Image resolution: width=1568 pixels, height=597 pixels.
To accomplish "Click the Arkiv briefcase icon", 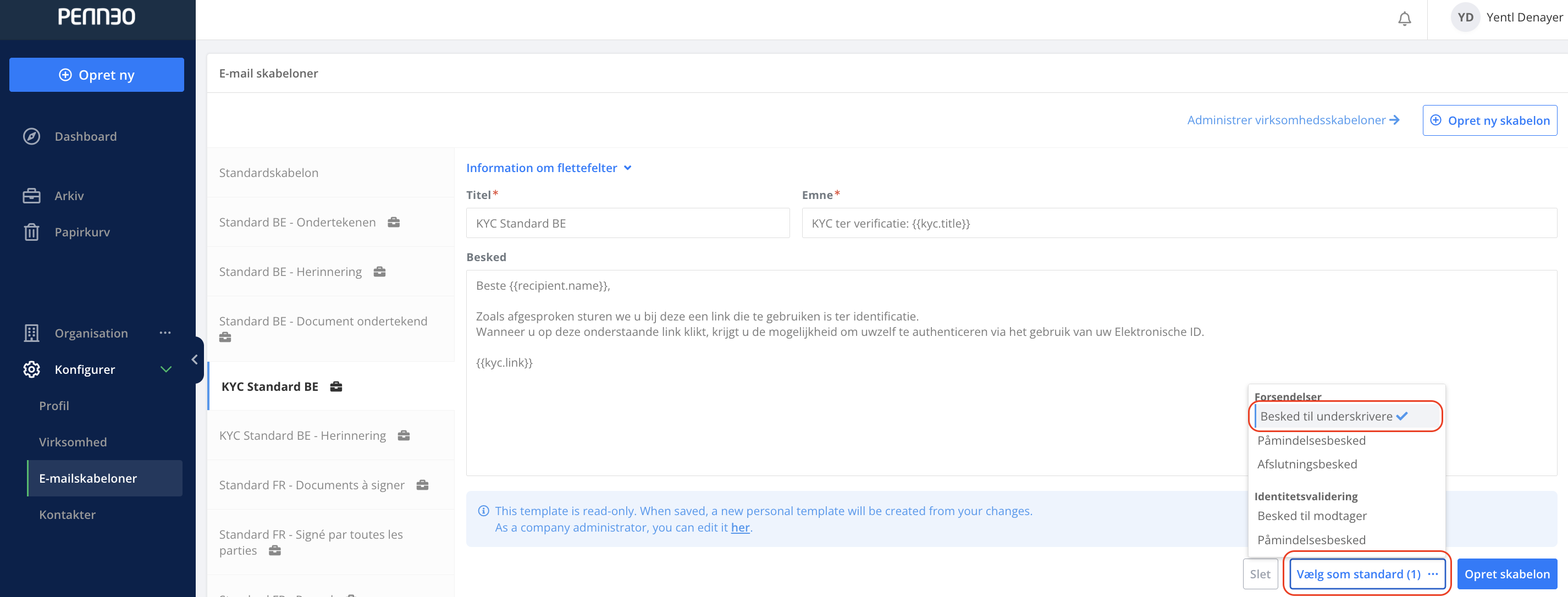I will pos(32,196).
